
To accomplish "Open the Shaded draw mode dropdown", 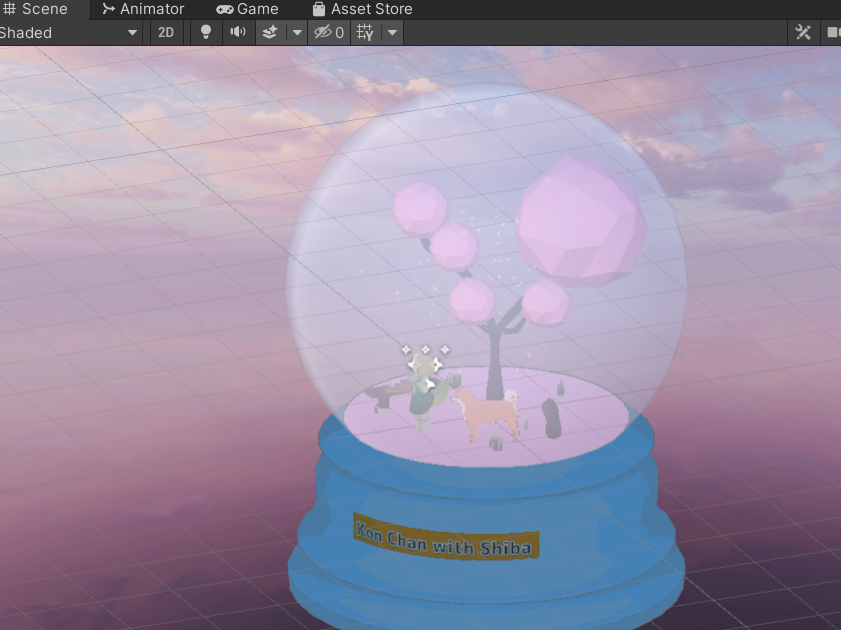I will coord(69,33).
